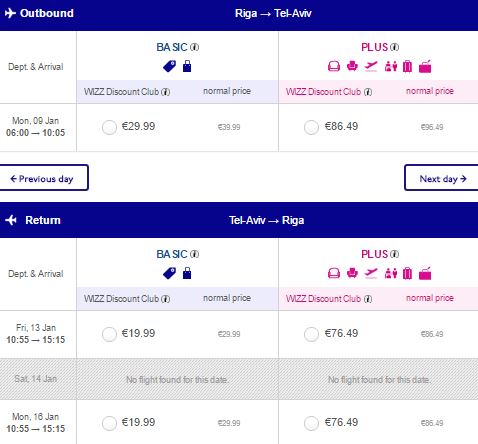The width and height of the screenshot is (478, 444).
Task: Select the €86.49 outbound PLUS fare
Action: pyautogui.click(x=311, y=127)
